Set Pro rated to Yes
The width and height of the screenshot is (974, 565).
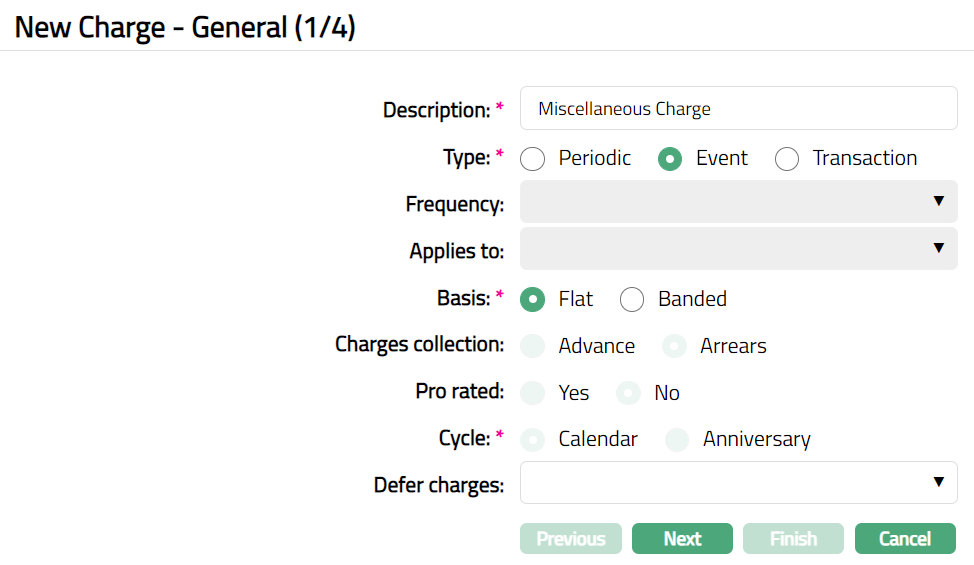point(533,393)
